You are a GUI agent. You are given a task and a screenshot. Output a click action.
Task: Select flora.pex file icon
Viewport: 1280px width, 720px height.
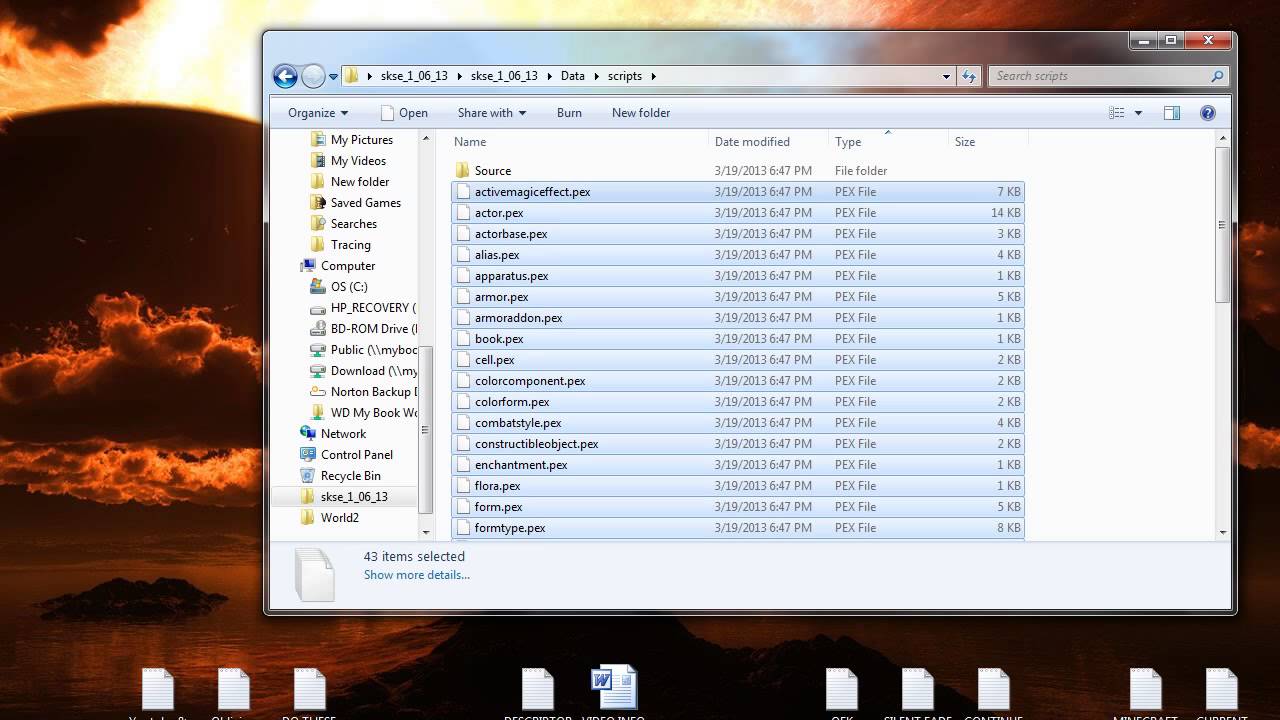click(x=462, y=486)
